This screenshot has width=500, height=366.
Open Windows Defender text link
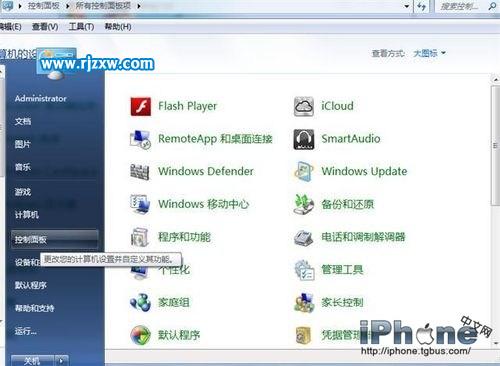pyautogui.click(x=206, y=171)
